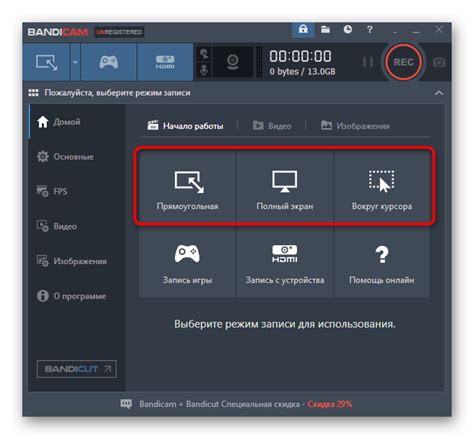
Task: Toggle webcam overlay icon
Action: click(233, 62)
